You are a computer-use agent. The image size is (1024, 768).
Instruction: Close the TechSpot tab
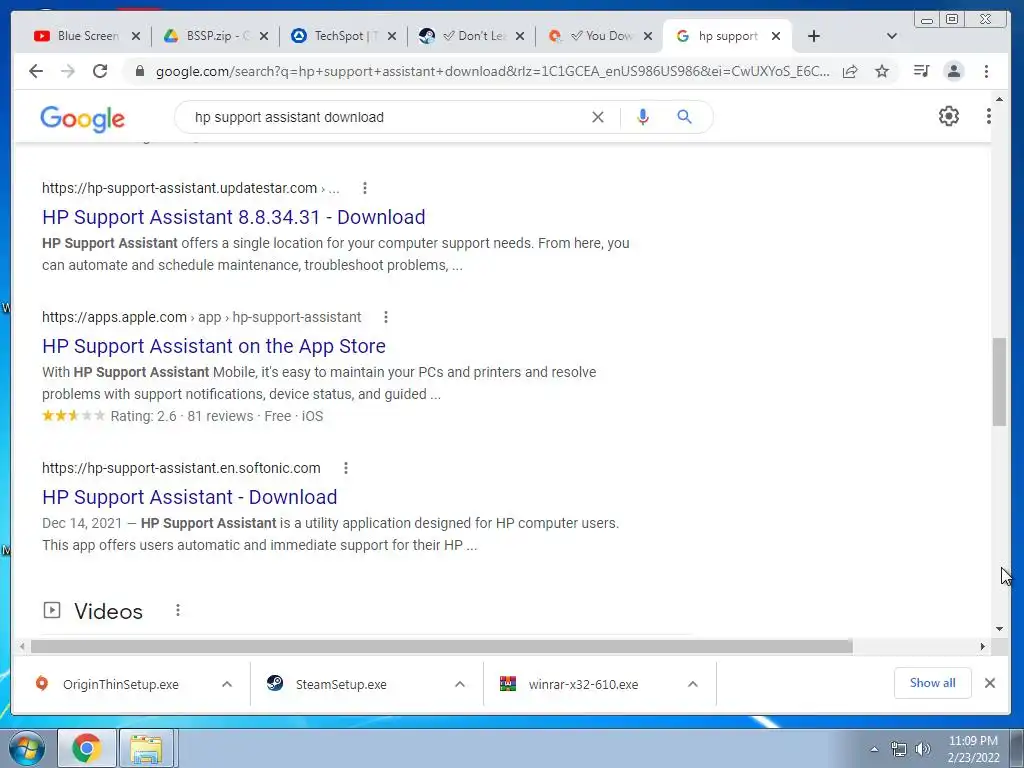391,37
